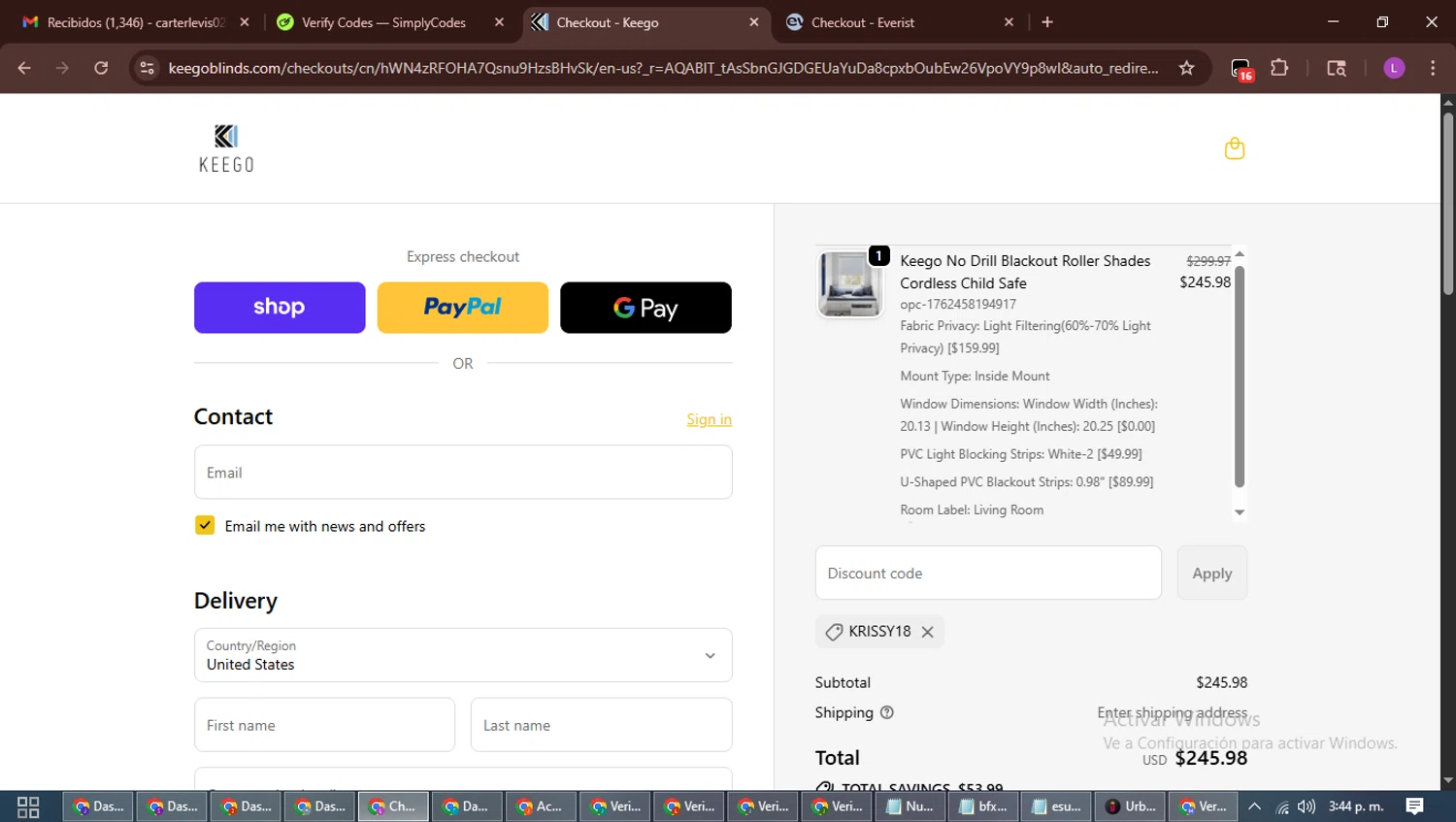Open the volume control tray icon
This screenshot has width=1456, height=822.
[x=1307, y=806]
